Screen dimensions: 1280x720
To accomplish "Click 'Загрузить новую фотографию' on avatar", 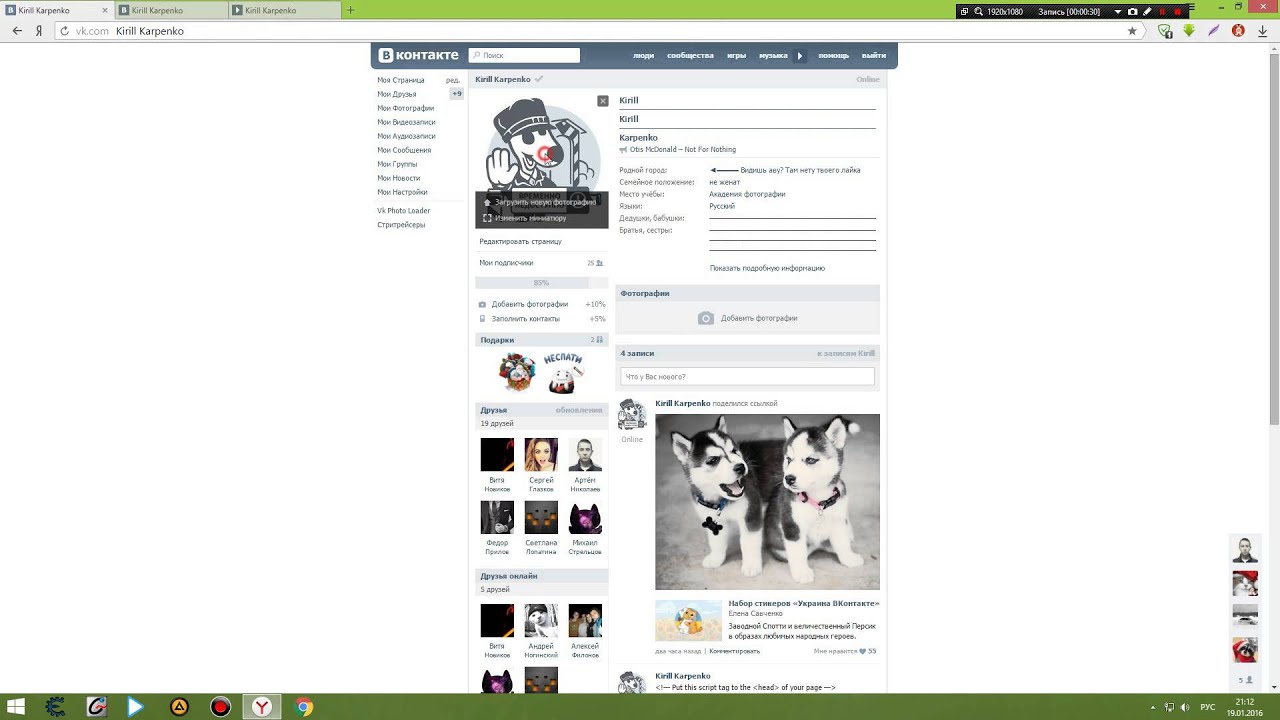I will click(545, 202).
